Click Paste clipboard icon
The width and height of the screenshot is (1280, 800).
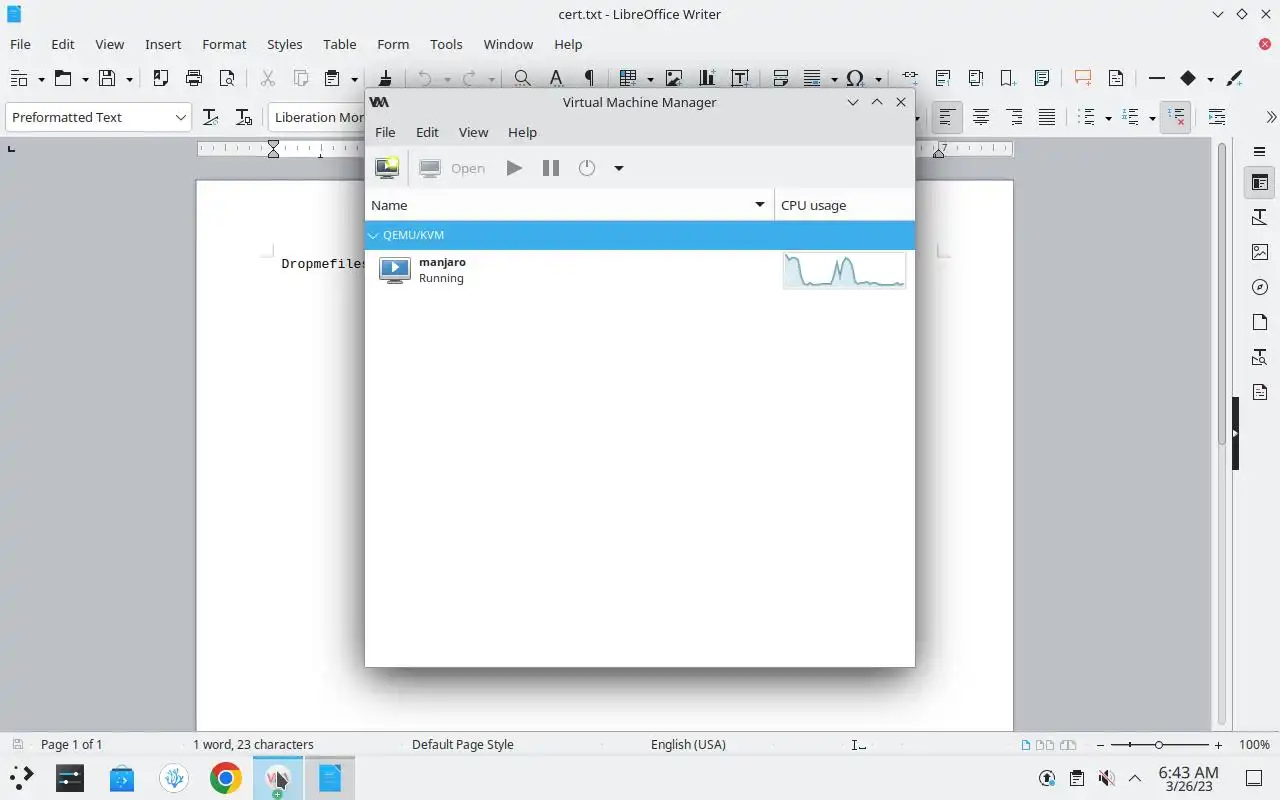click(333, 78)
